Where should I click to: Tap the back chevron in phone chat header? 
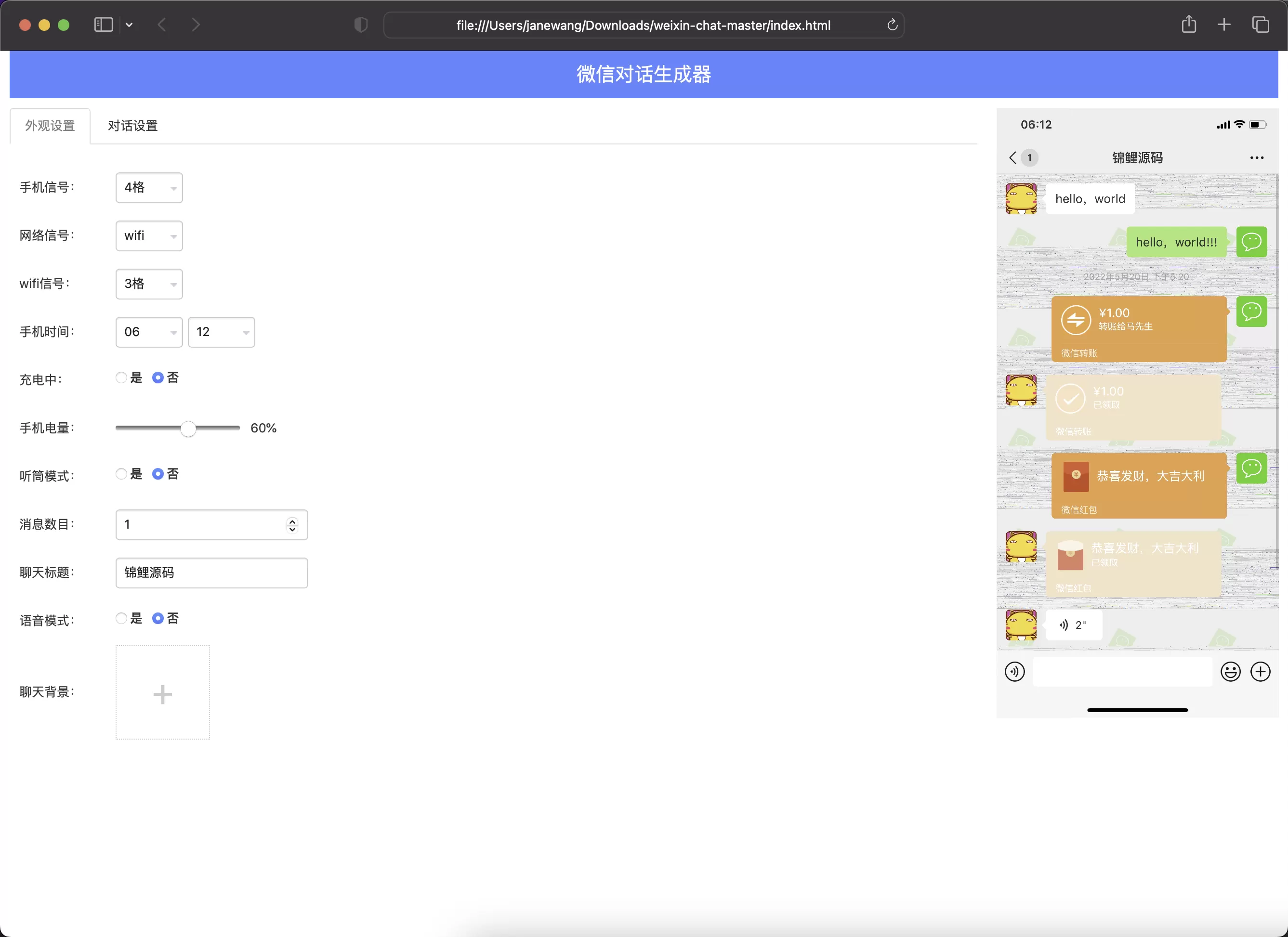(1012, 158)
